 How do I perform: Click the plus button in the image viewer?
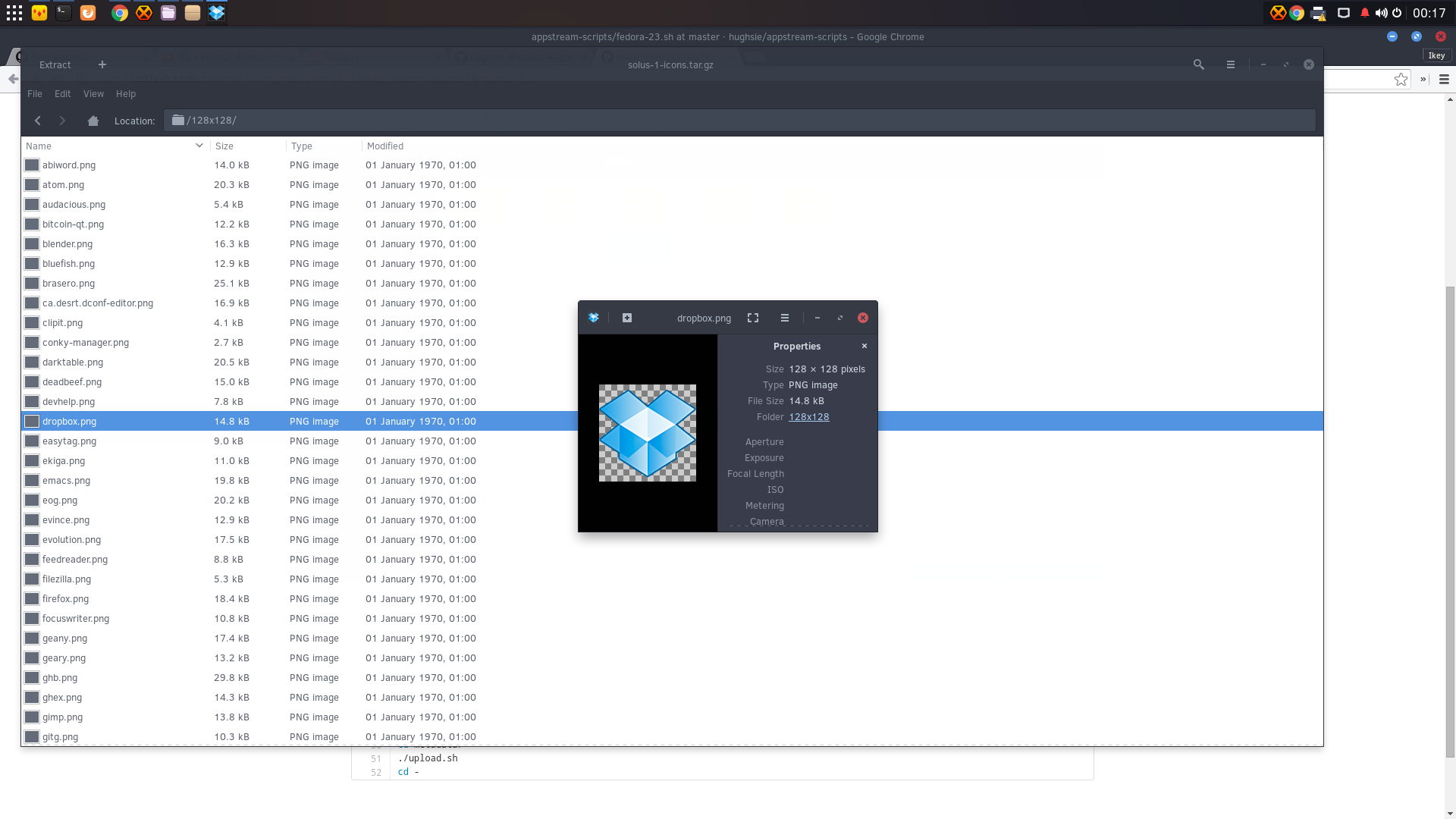pyautogui.click(x=627, y=318)
